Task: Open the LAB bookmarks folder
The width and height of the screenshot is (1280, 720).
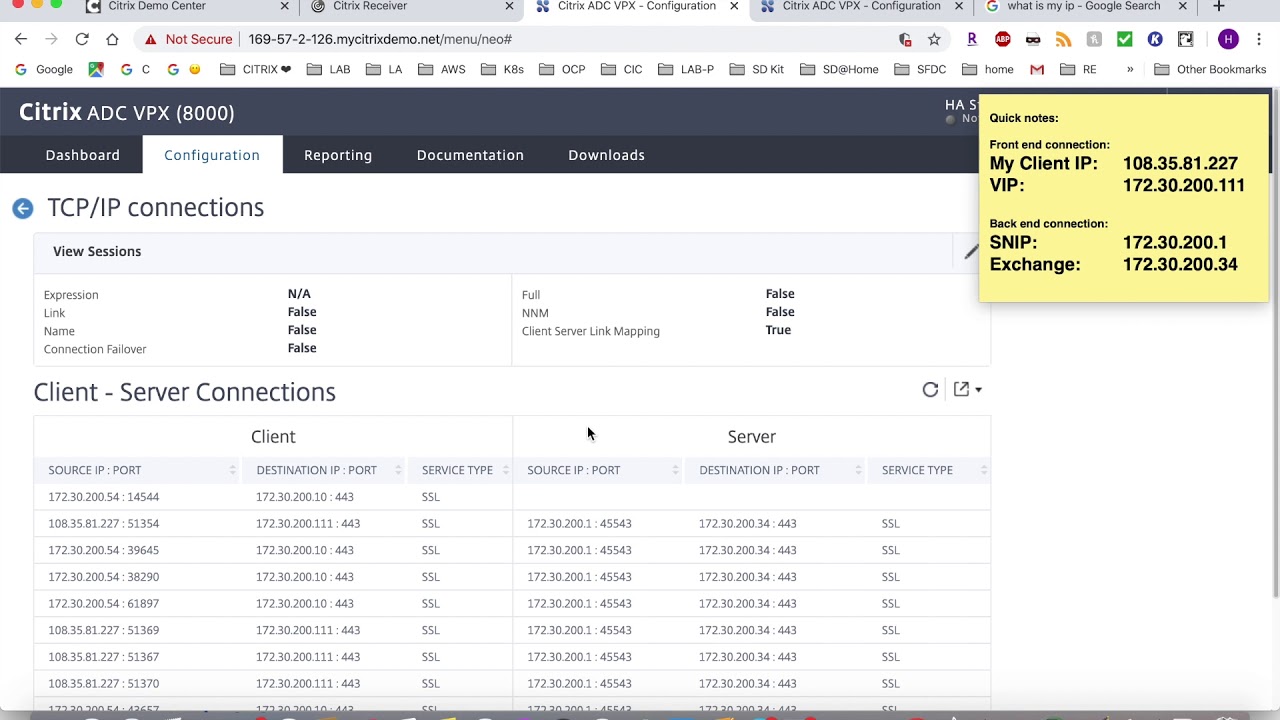Action: (328, 69)
